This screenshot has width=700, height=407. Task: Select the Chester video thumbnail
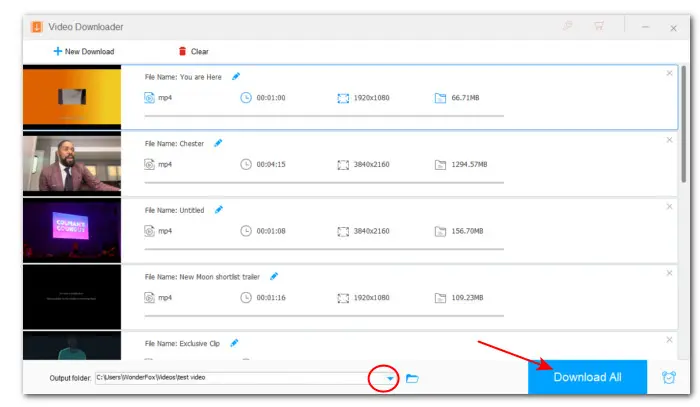[71, 164]
